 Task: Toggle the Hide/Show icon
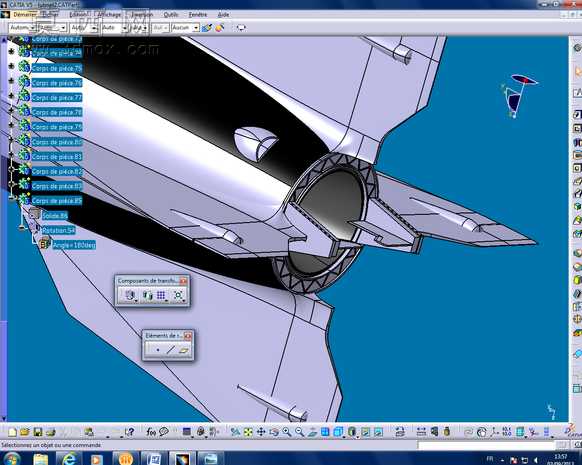(x=365, y=432)
